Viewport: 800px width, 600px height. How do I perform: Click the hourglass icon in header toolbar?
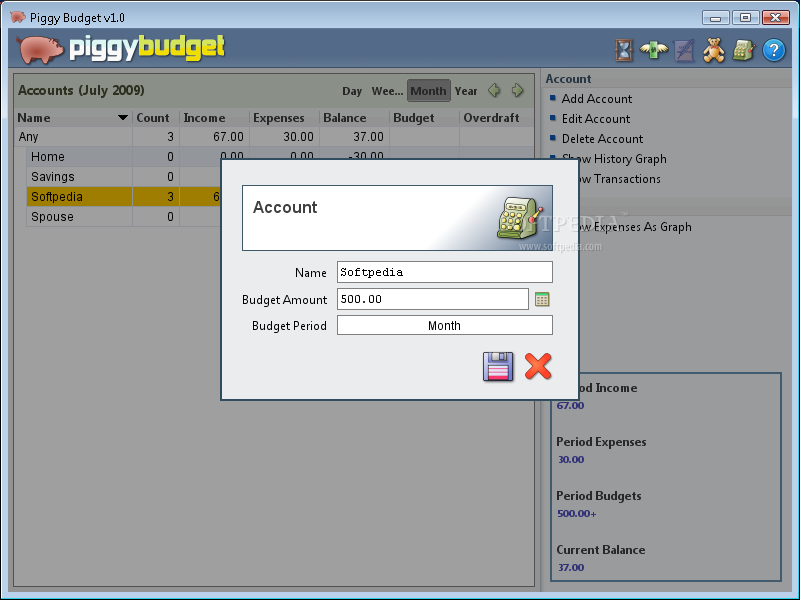[x=623, y=51]
